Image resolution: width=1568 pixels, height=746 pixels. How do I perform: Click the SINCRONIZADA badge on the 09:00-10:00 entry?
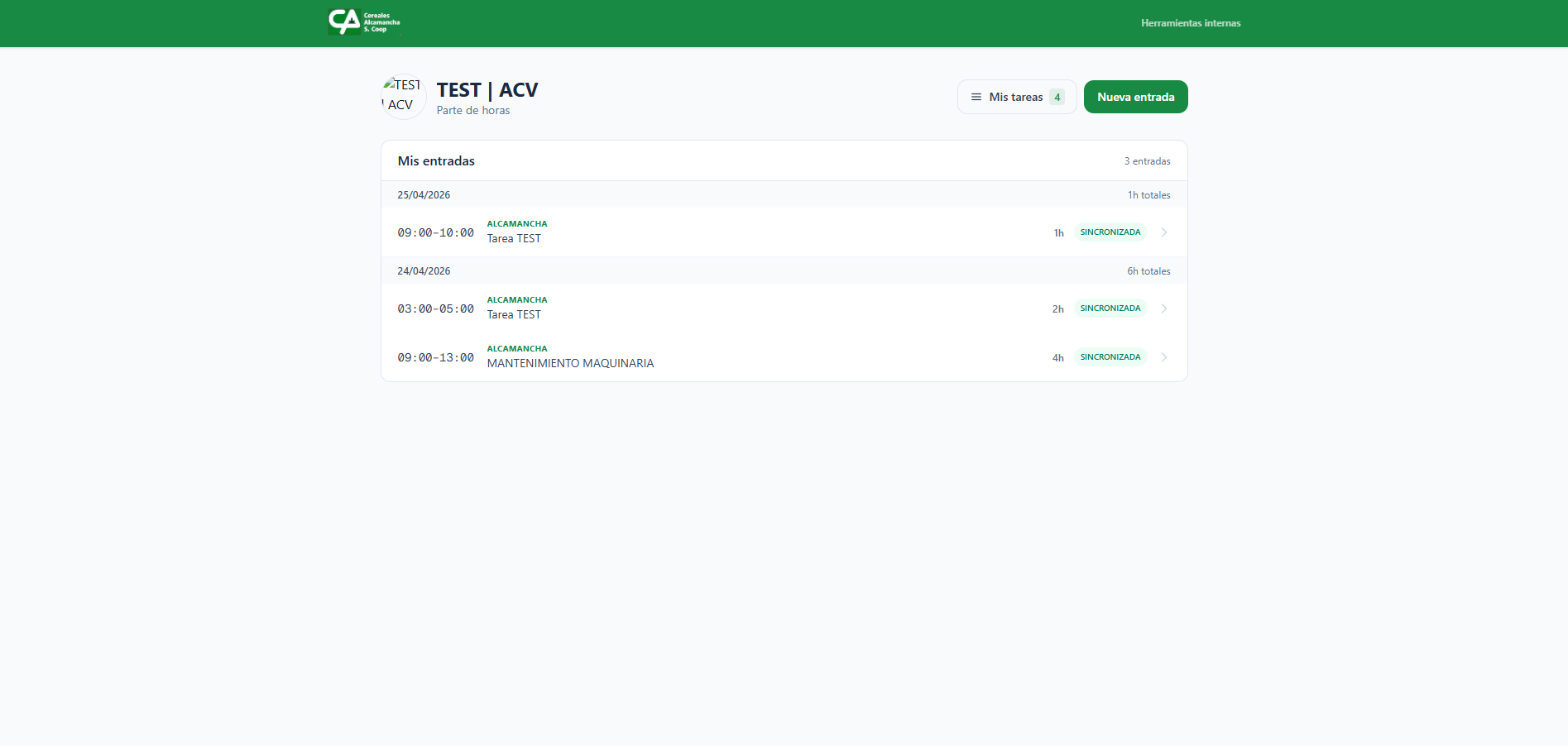(1110, 232)
